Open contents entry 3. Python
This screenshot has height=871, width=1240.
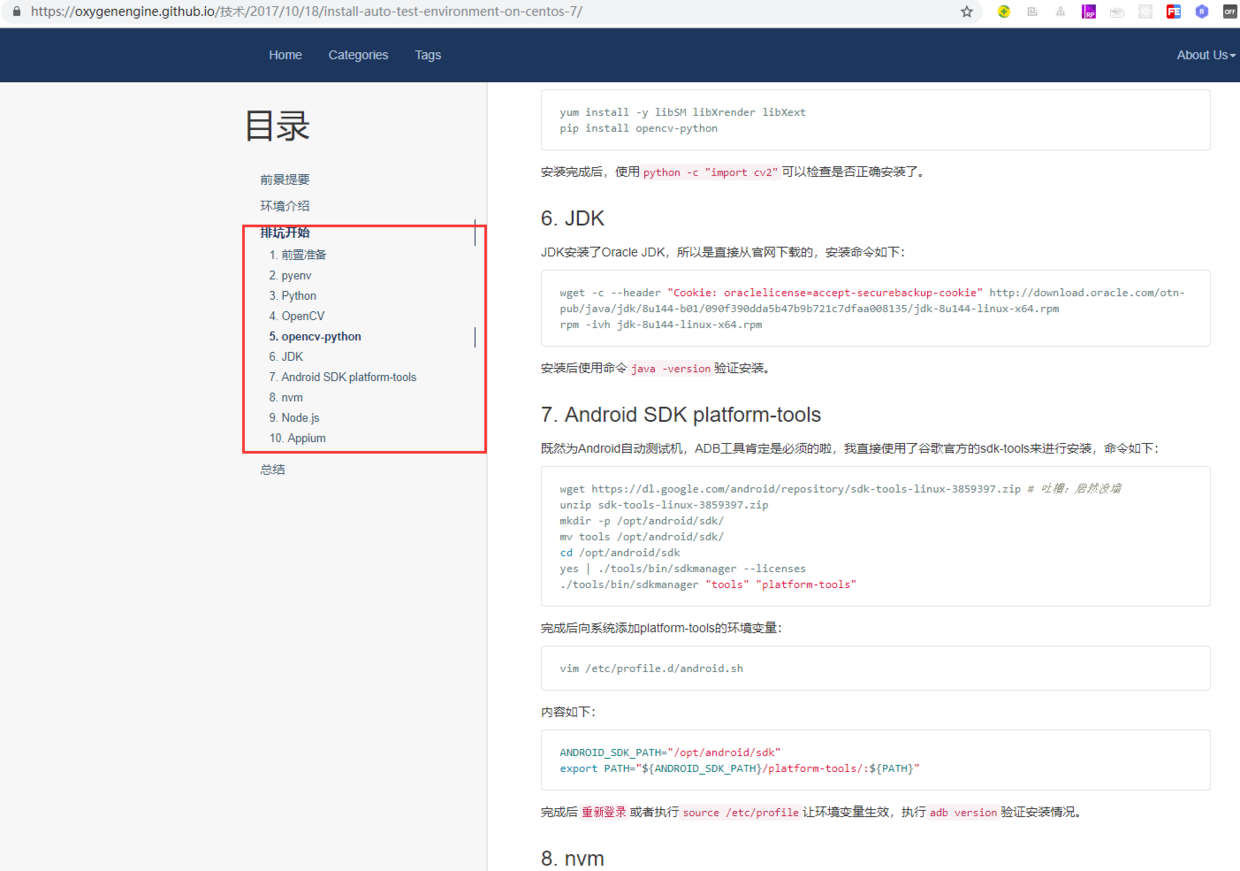(x=292, y=296)
